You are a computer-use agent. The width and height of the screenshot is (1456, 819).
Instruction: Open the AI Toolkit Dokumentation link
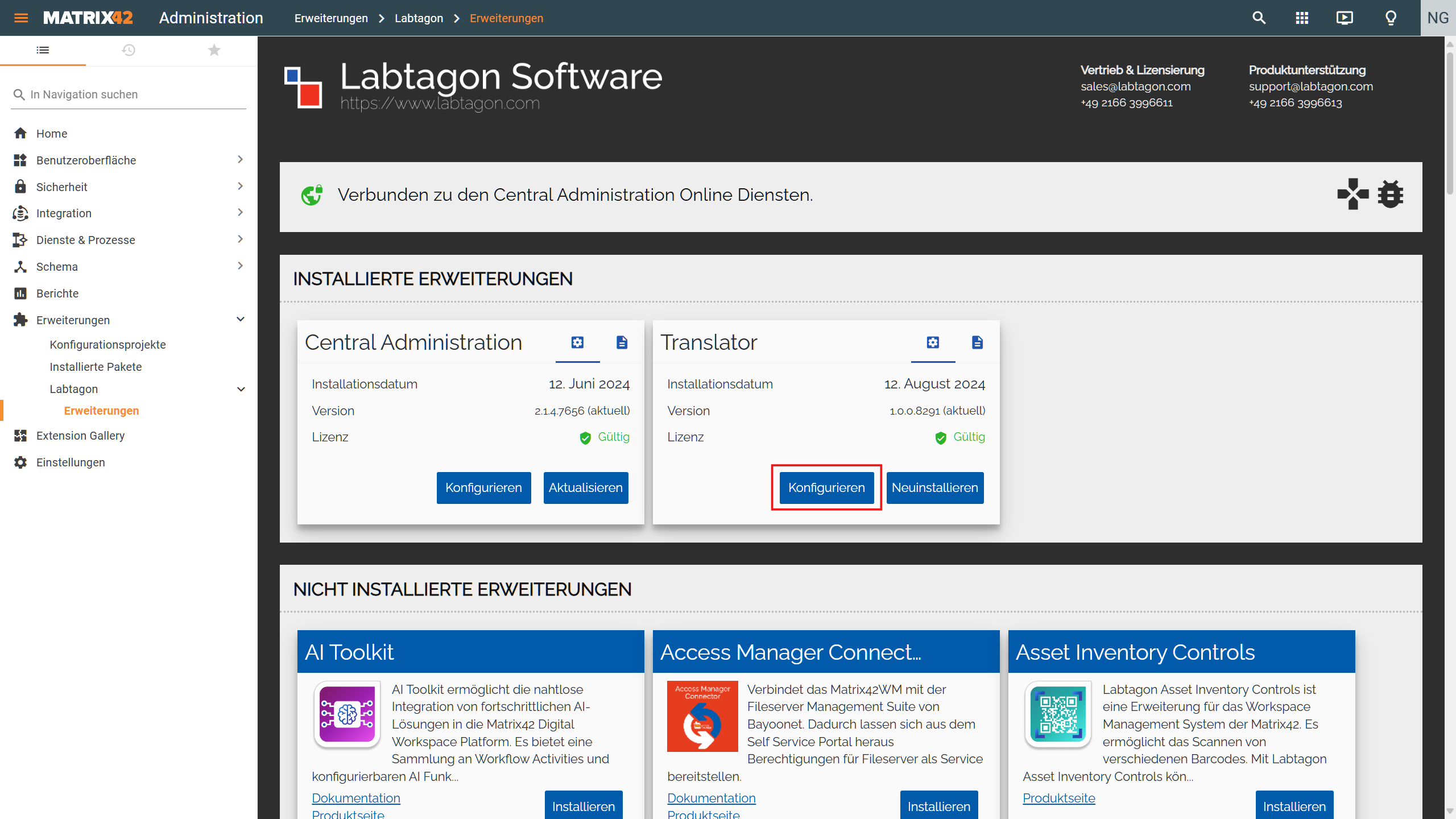[356, 798]
